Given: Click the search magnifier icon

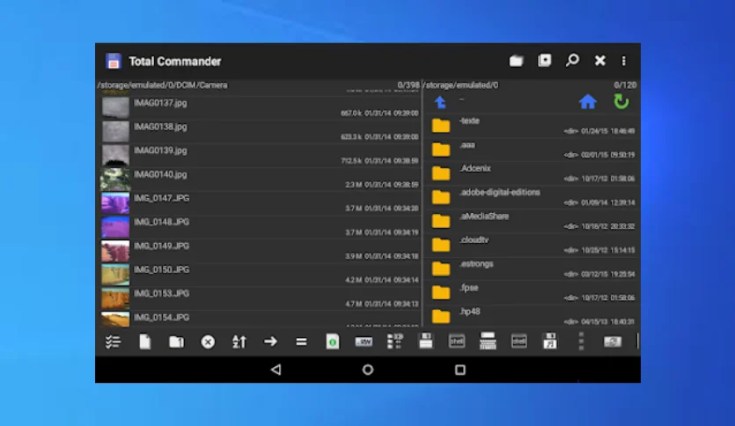Looking at the screenshot, I should click(572, 60).
